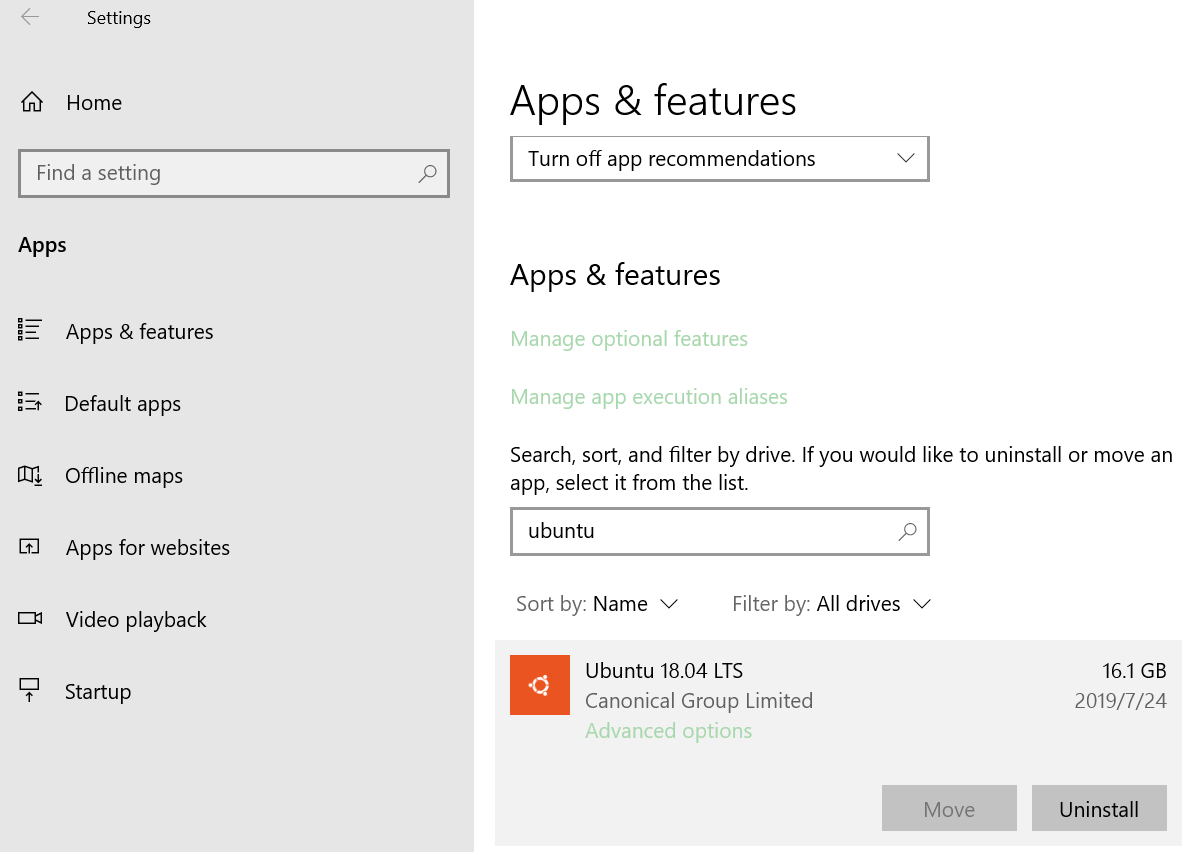Click the Home house icon
This screenshot has height=852, width=1189.
pyautogui.click(x=32, y=102)
